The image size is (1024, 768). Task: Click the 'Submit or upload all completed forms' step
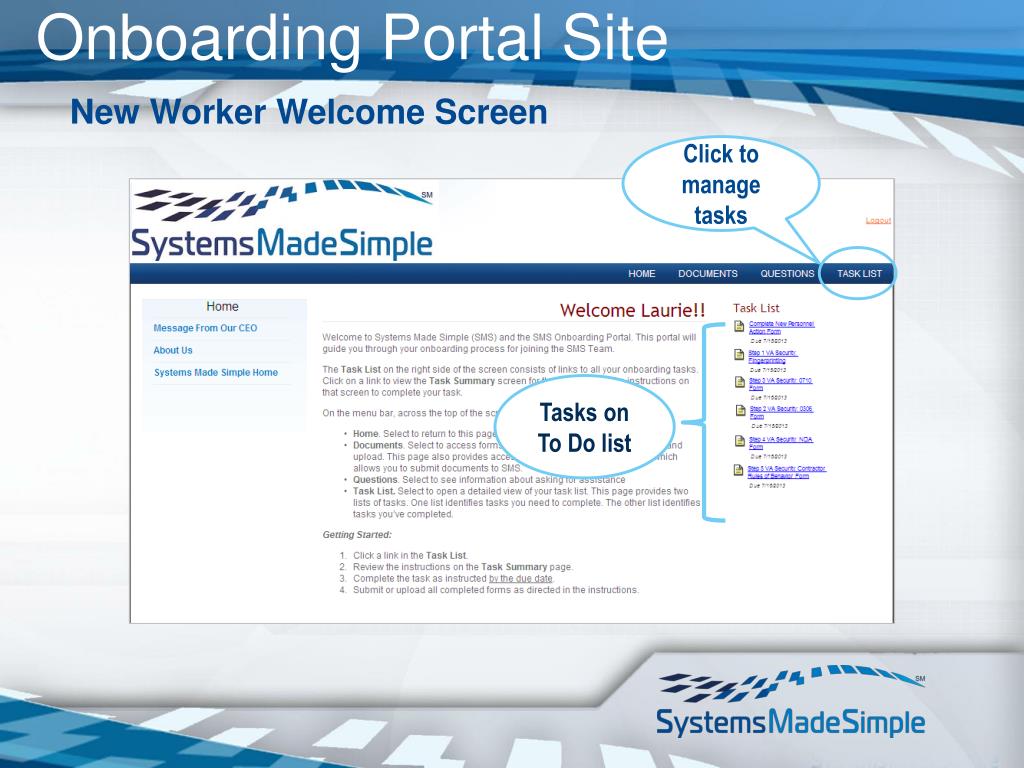click(496, 590)
